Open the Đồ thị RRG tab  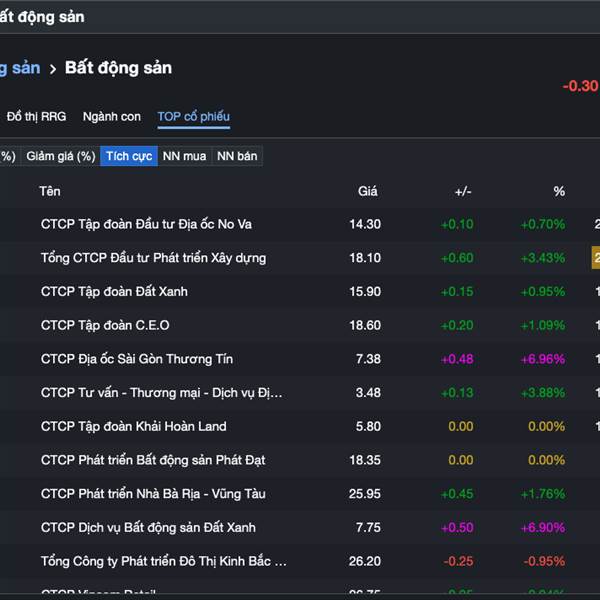point(36,116)
